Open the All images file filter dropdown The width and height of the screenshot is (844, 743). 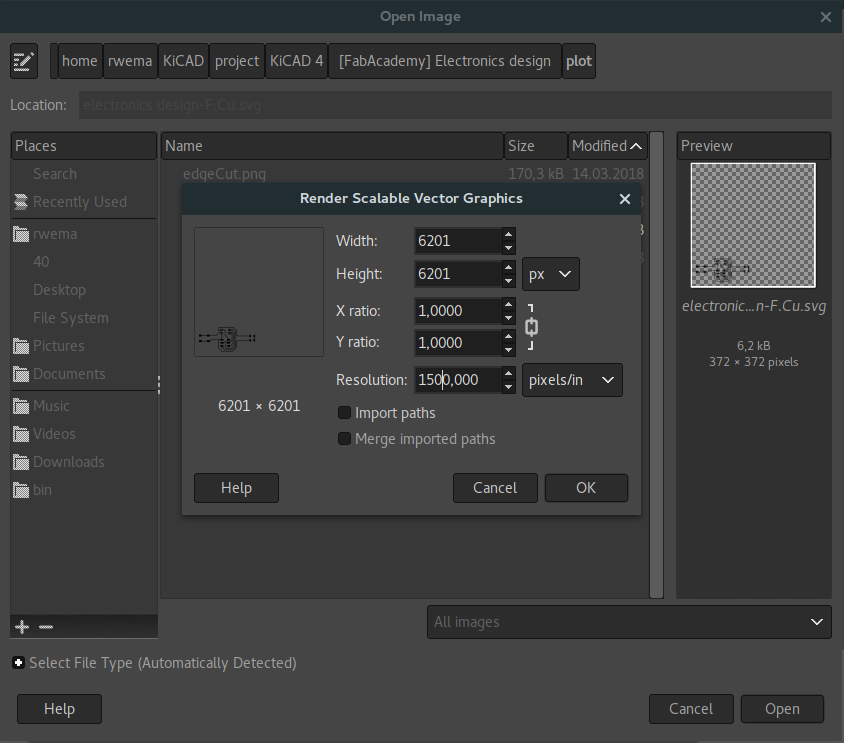pos(628,622)
